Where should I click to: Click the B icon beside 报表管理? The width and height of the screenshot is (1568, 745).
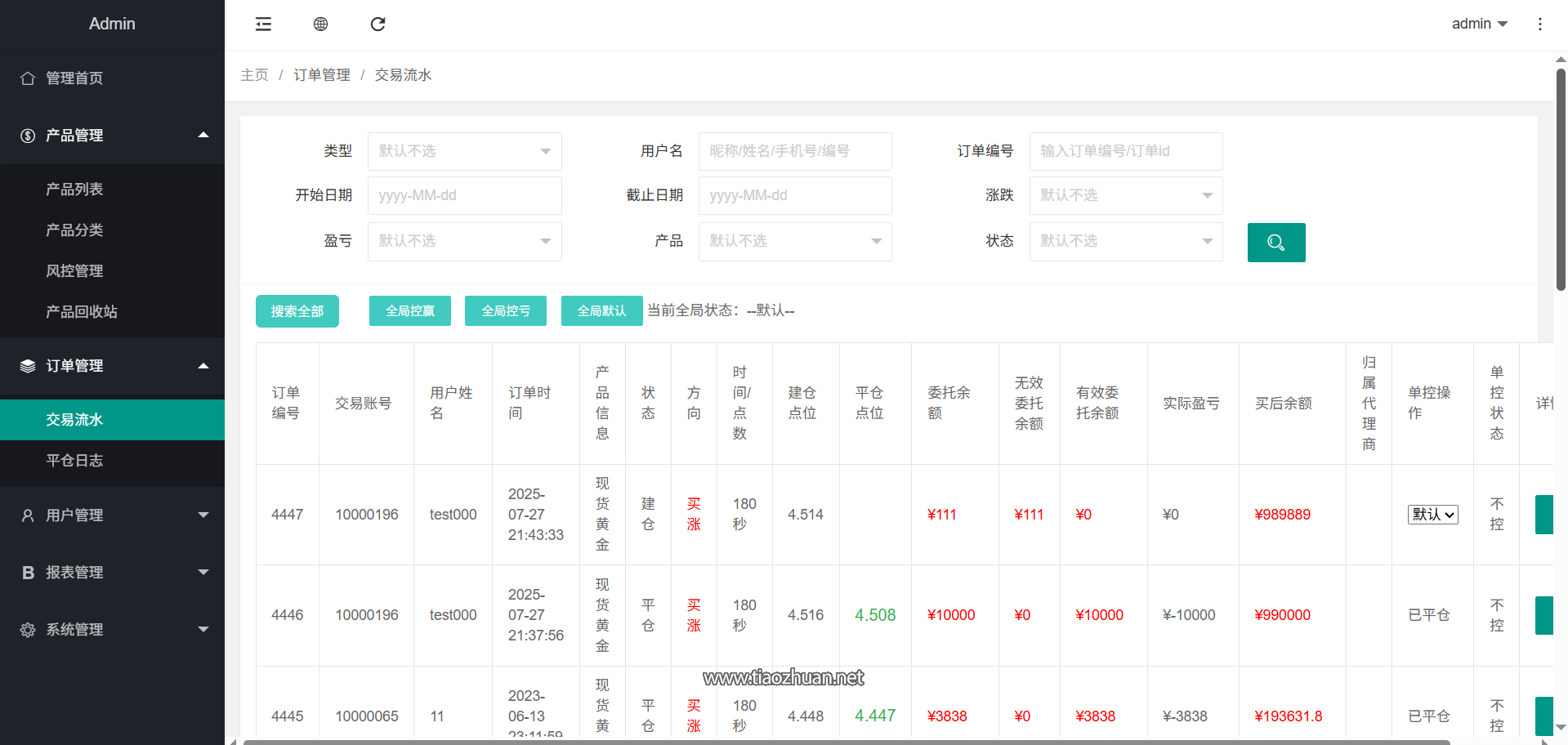[28, 573]
